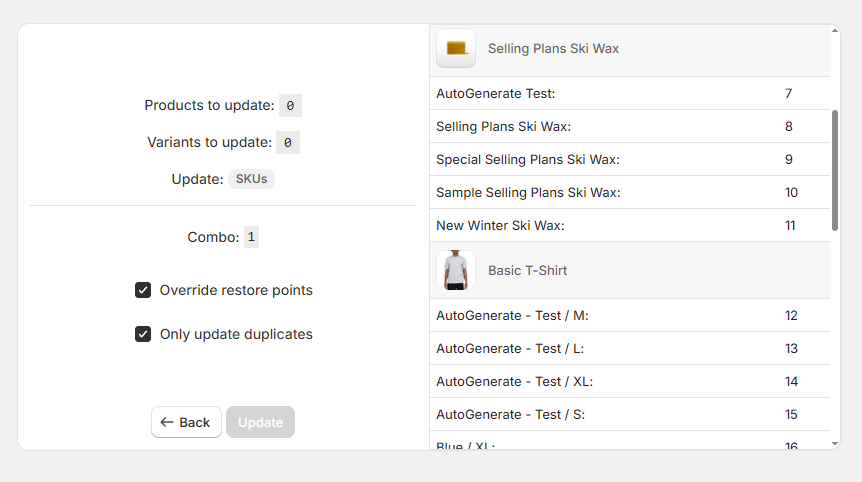
Task: Click SKU value 9
Action: tap(788, 159)
